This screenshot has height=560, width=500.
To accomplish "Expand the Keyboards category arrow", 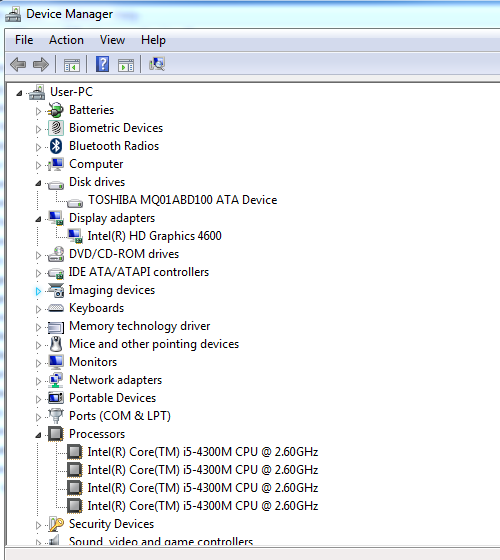I will 38,309.
